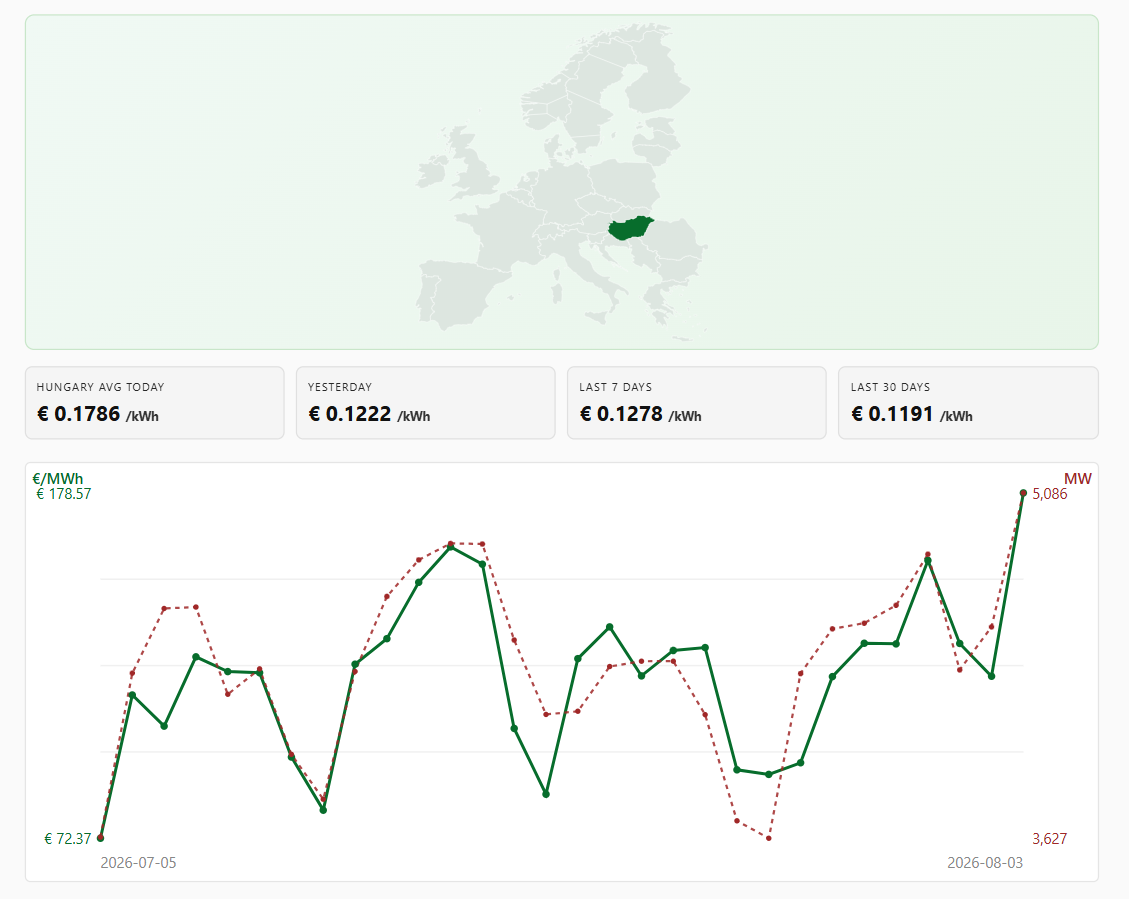This screenshot has width=1129, height=899.
Task: Click the LAST 30 DAYS heading
Action: 891,387
